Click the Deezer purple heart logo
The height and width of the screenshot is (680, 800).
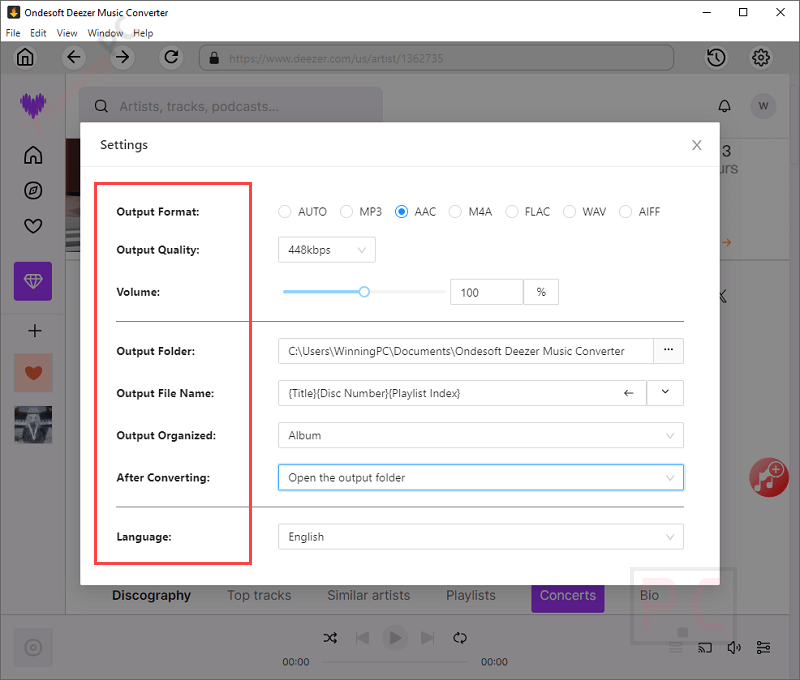click(x=33, y=106)
